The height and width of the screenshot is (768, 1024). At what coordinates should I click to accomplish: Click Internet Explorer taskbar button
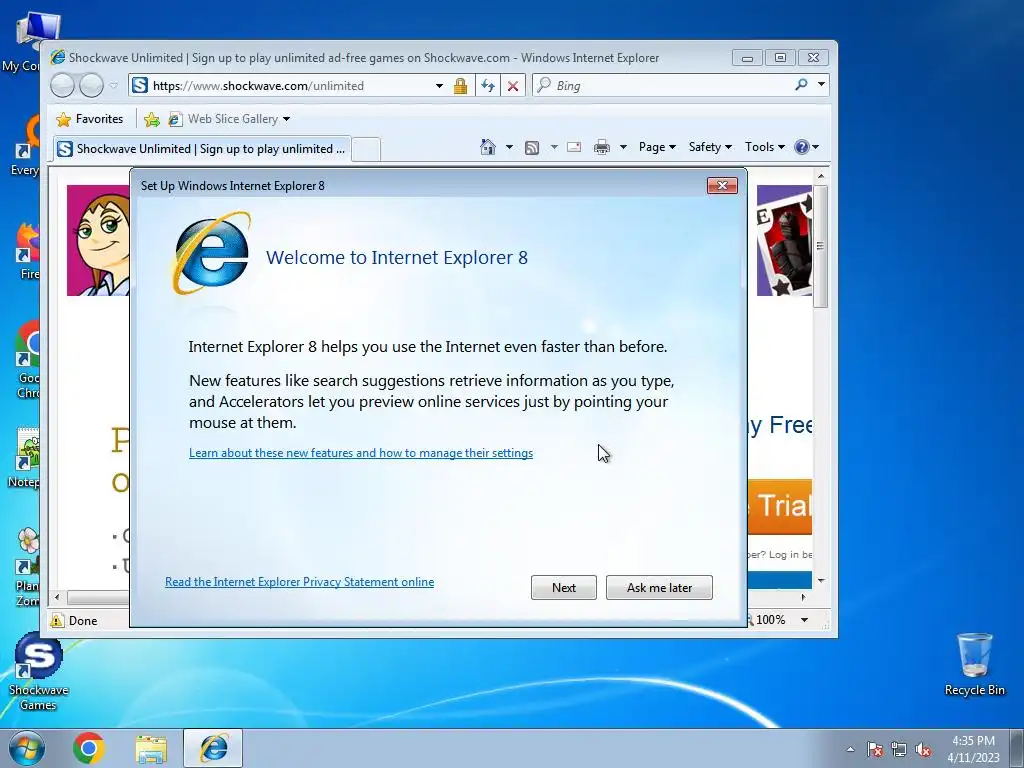214,748
